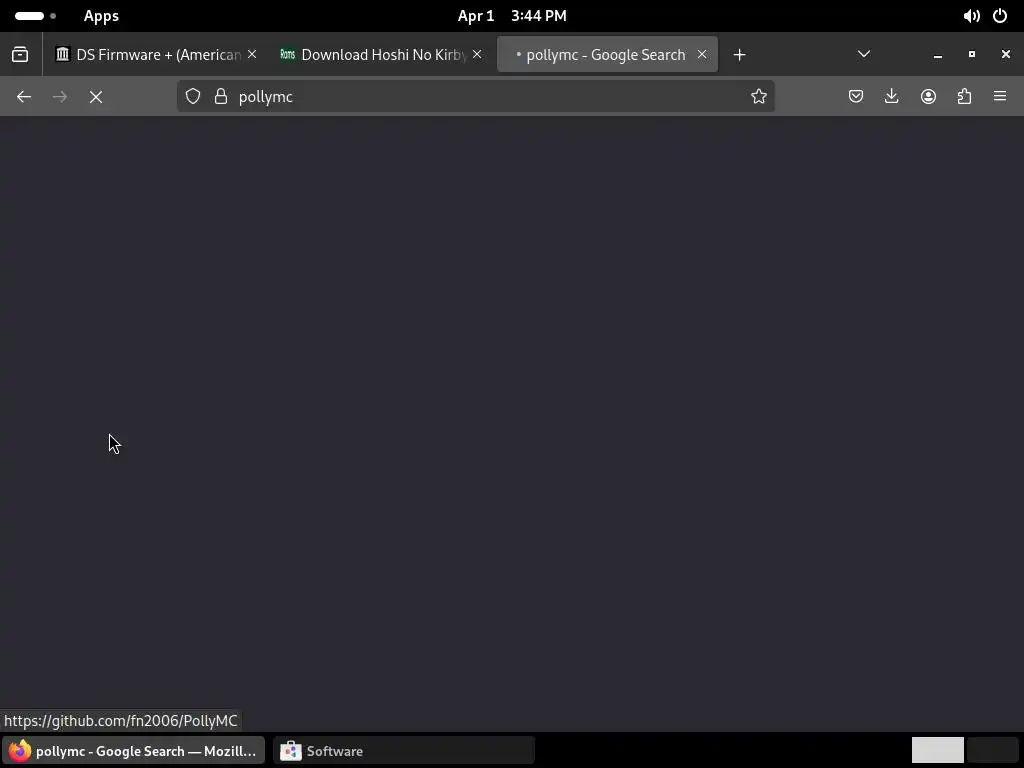Viewport: 1024px width, 768px height.
Task: Open clock and calendar showing Apr 1
Action: coord(512,16)
